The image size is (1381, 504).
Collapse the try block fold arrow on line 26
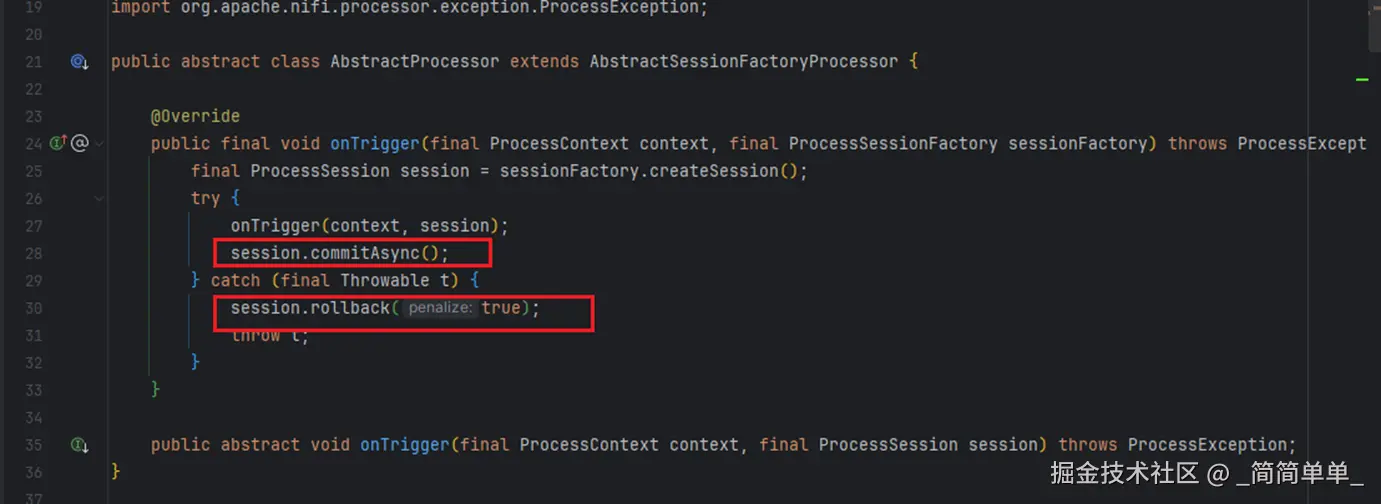[98, 198]
